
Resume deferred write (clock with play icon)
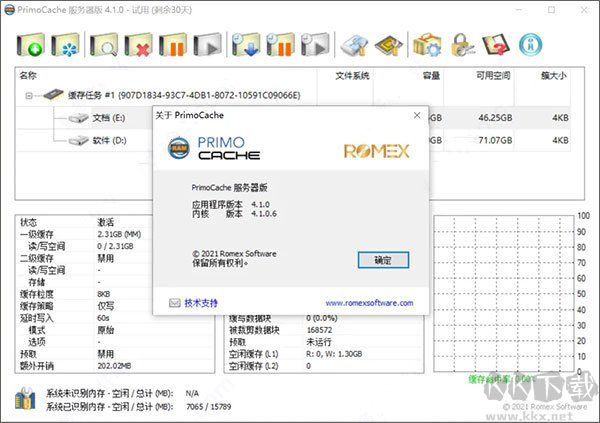(x=315, y=45)
